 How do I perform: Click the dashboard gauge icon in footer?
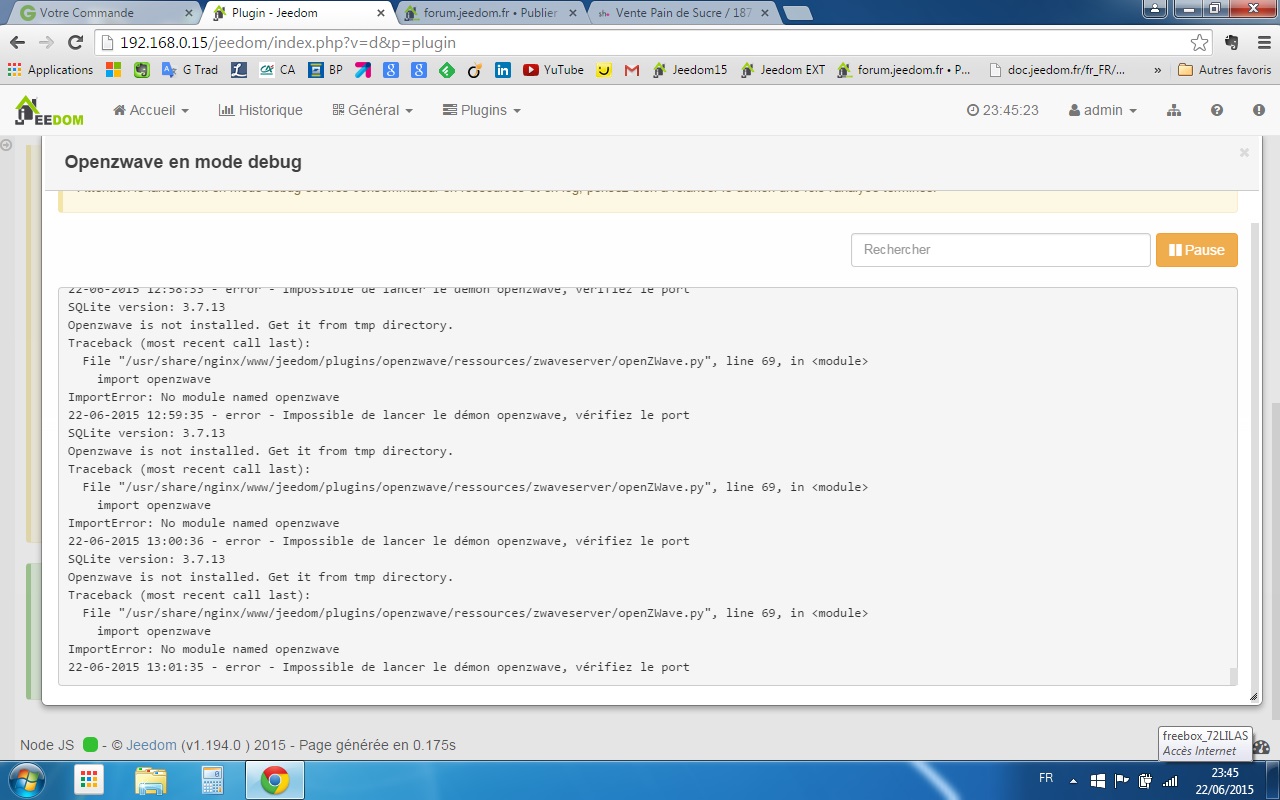tap(1261, 747)
